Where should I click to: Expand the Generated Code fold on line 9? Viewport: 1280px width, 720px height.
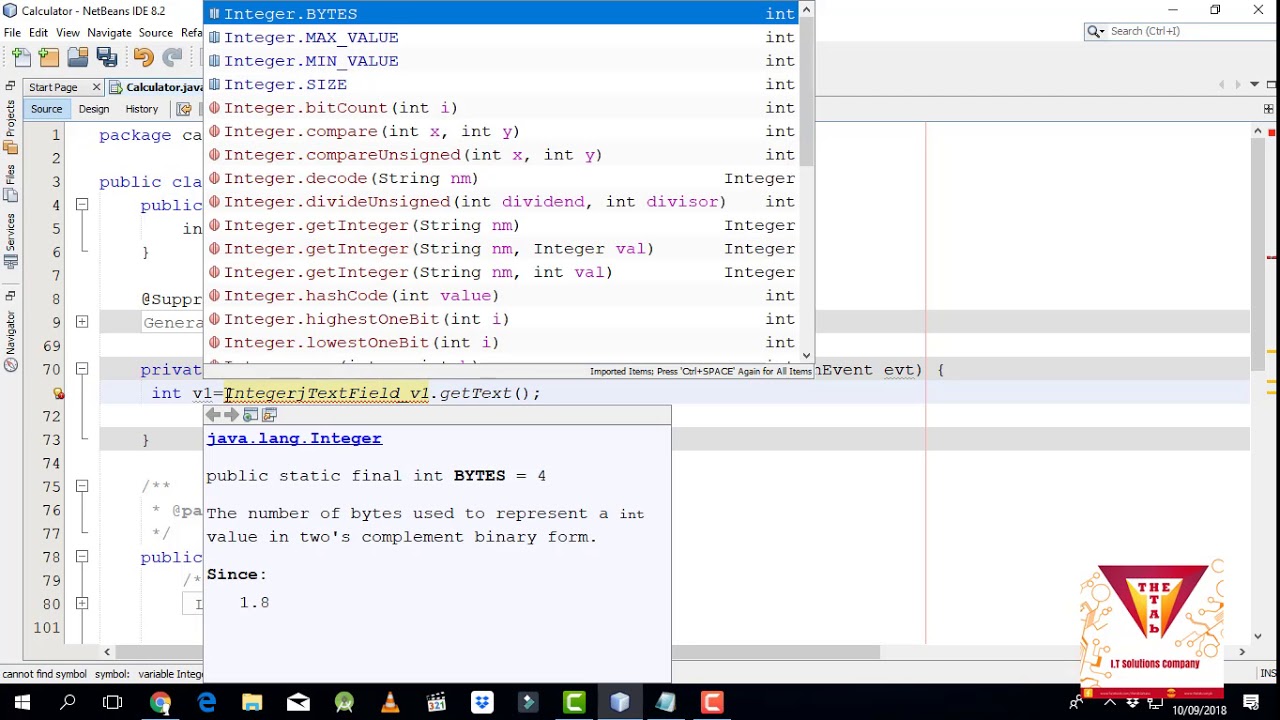82,322
